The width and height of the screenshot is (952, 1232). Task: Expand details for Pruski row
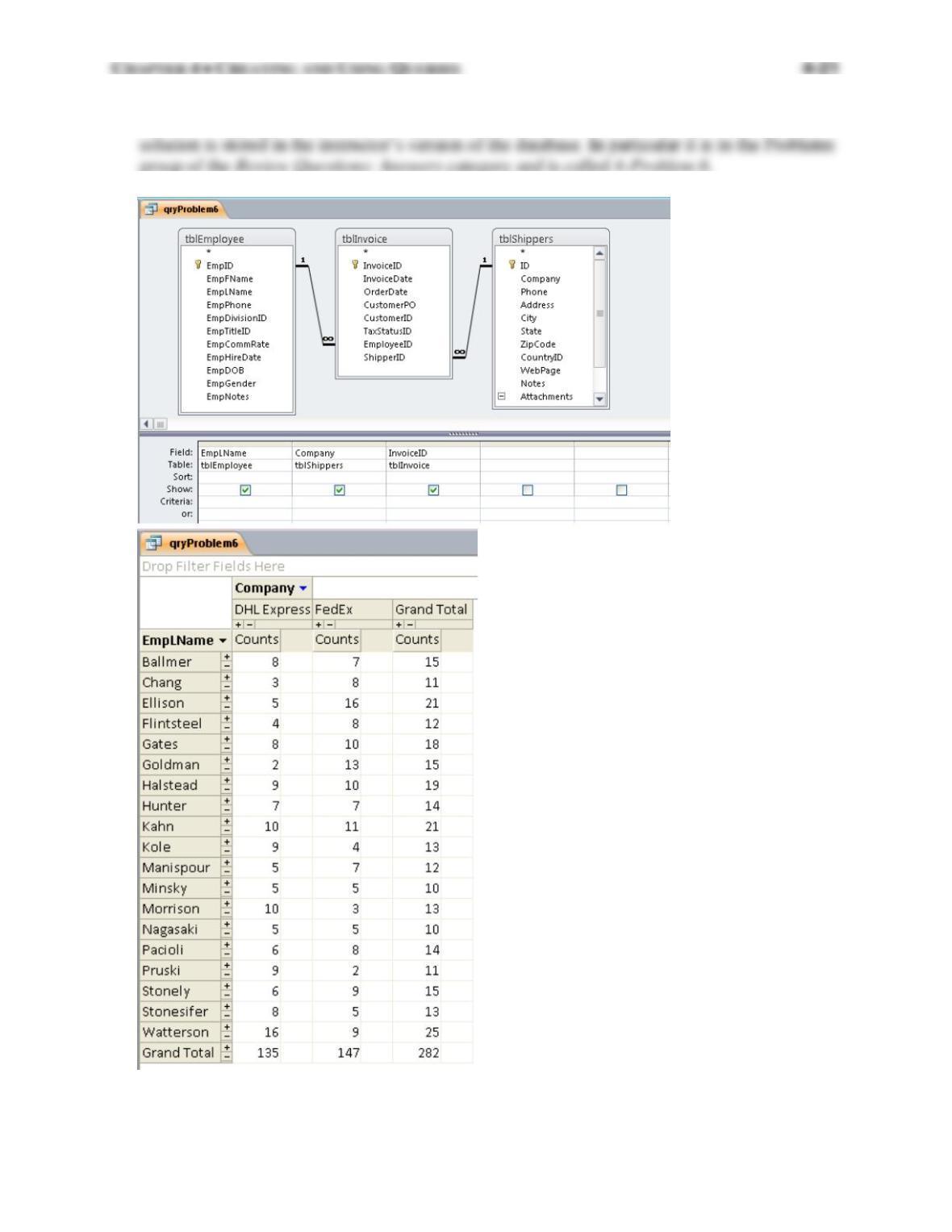tap(227, 967)
